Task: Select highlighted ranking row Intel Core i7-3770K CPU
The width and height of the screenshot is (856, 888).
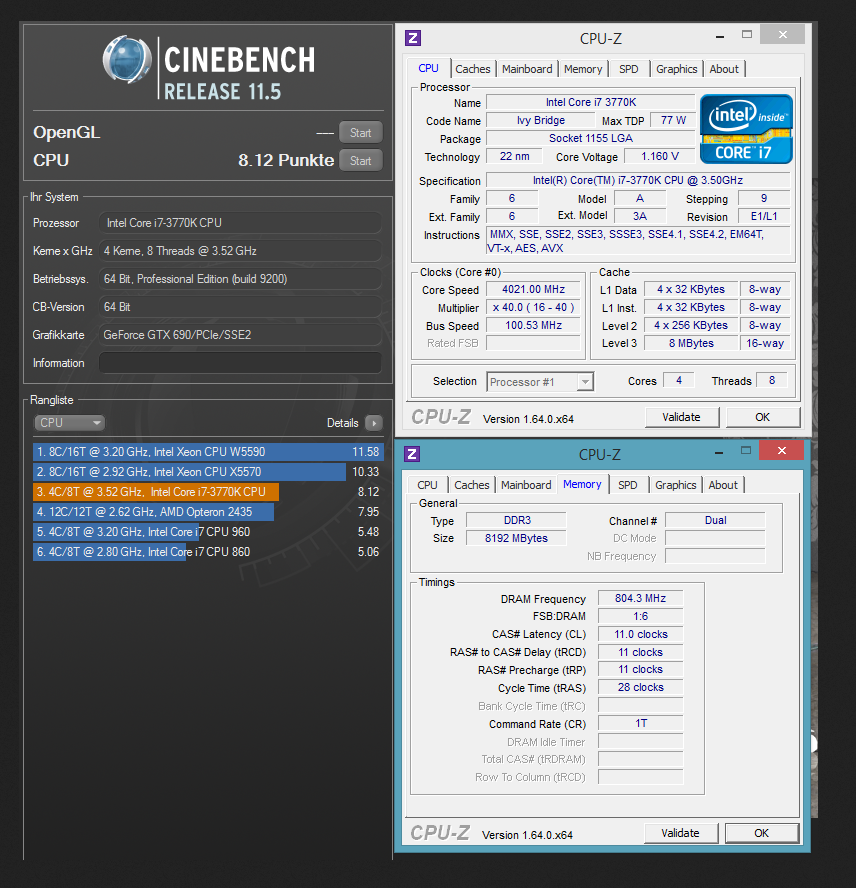Action: 208,492
